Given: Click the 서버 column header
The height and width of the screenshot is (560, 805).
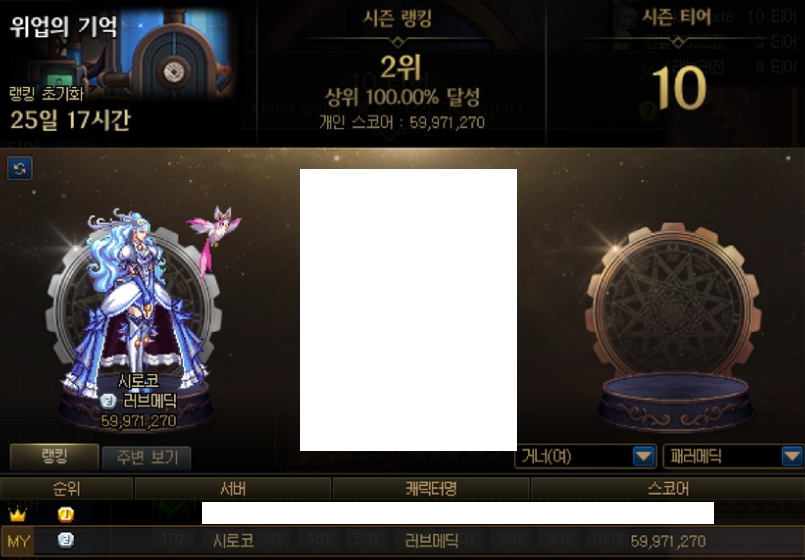Looking at the screenshot, I should click(x=233, y=489).
